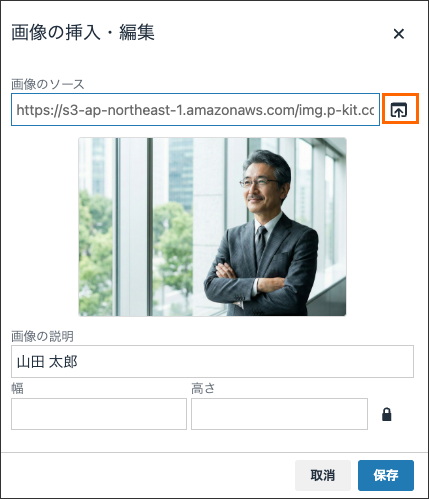Image resolution: width=429 pixels, height=499 pixels.
Task: Click the 画像の挿入・編集 dialog title
Action: (83, 33)
